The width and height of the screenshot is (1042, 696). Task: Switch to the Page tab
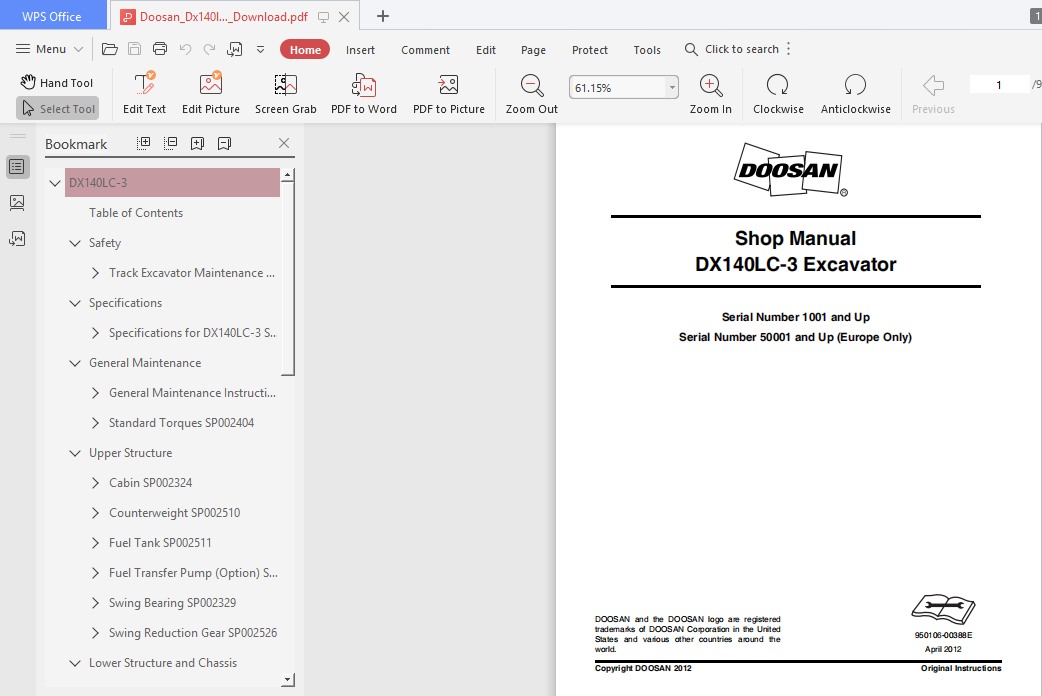point(533,50)
